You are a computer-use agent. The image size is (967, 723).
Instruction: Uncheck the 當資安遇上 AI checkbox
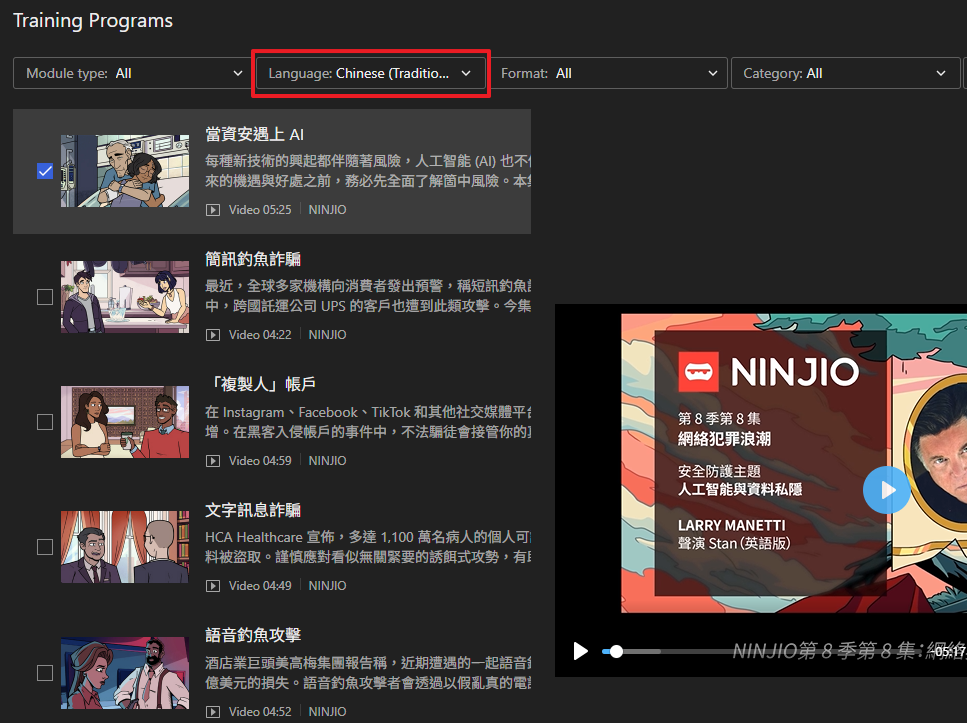[x=45, y=171]
